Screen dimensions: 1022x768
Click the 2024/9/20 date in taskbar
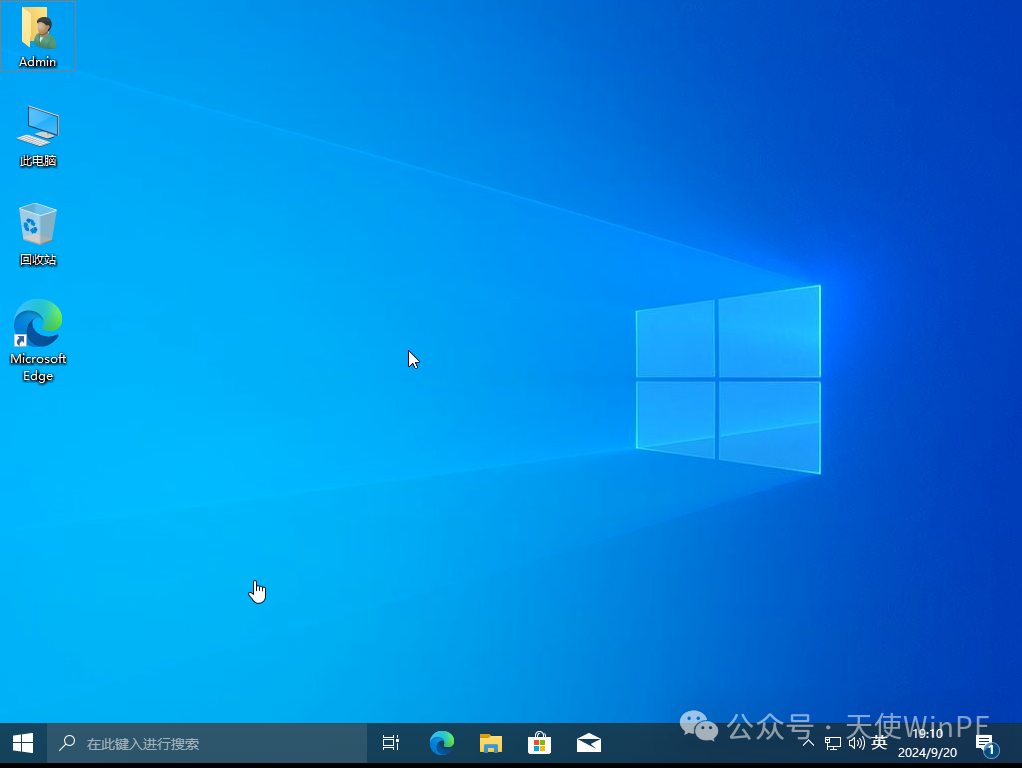pos(927,753)
